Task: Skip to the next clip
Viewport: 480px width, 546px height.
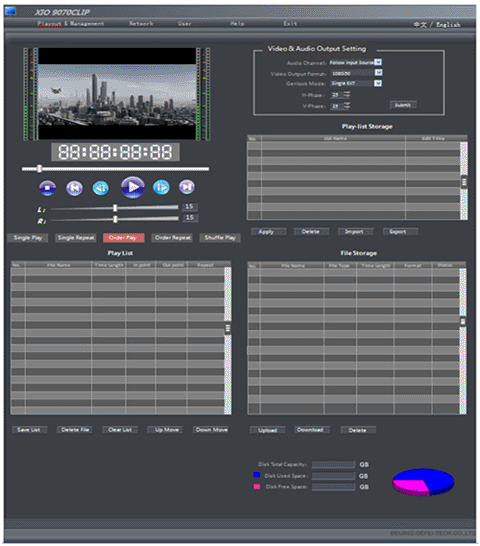Action: [187, 187]
